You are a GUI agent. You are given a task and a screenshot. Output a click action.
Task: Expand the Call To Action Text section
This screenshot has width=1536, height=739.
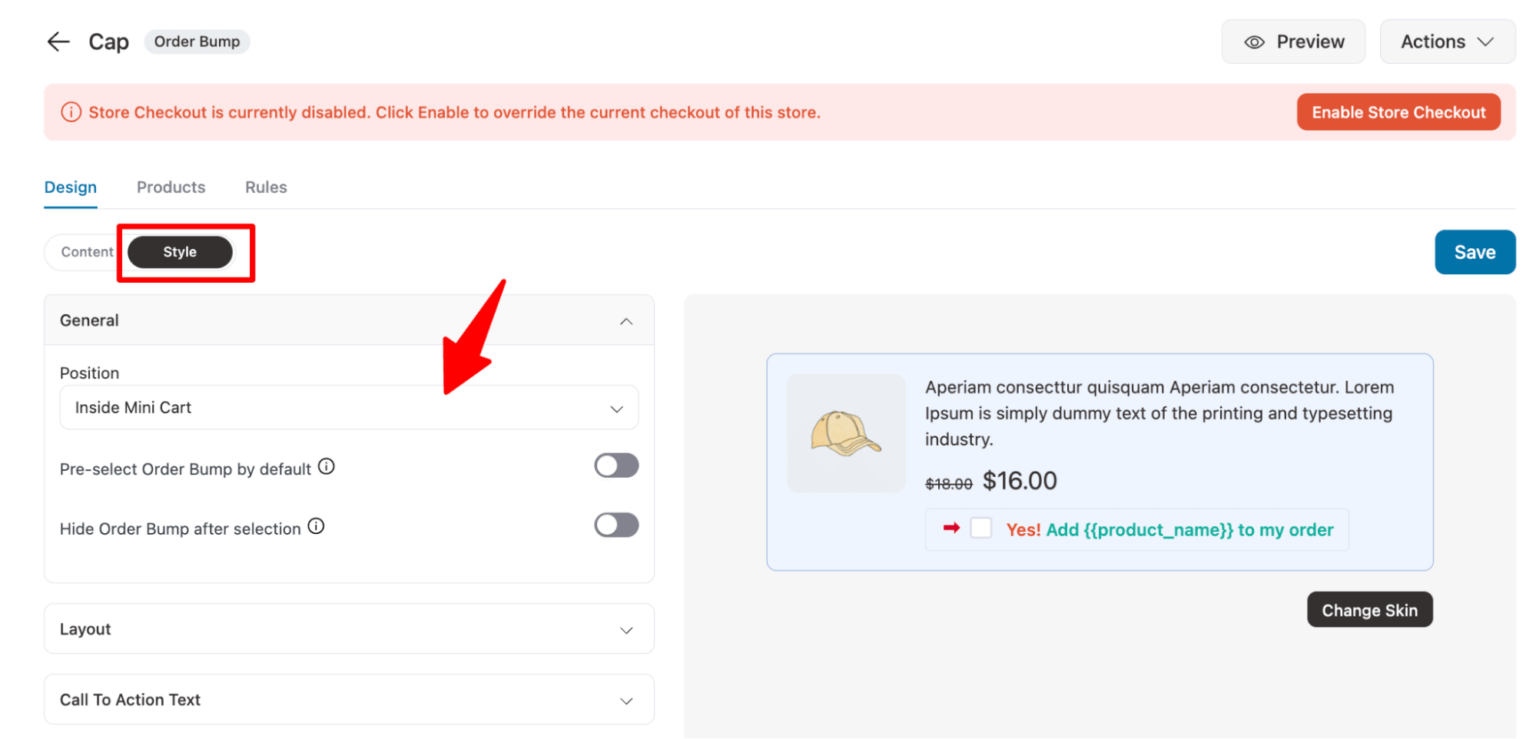[348, 699]
